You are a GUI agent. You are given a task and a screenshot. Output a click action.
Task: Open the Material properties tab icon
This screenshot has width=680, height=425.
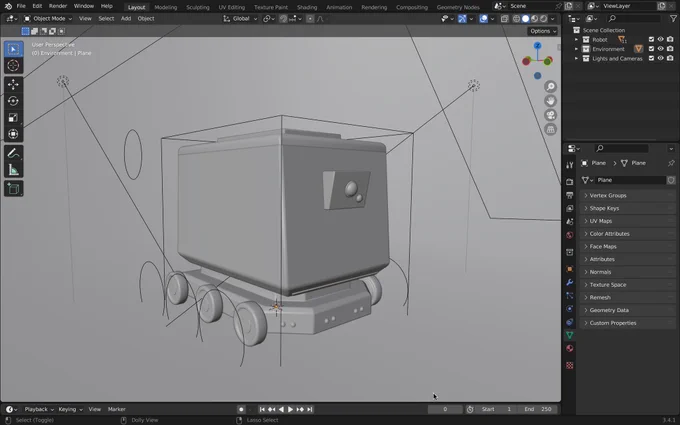[x=569, y=349]
